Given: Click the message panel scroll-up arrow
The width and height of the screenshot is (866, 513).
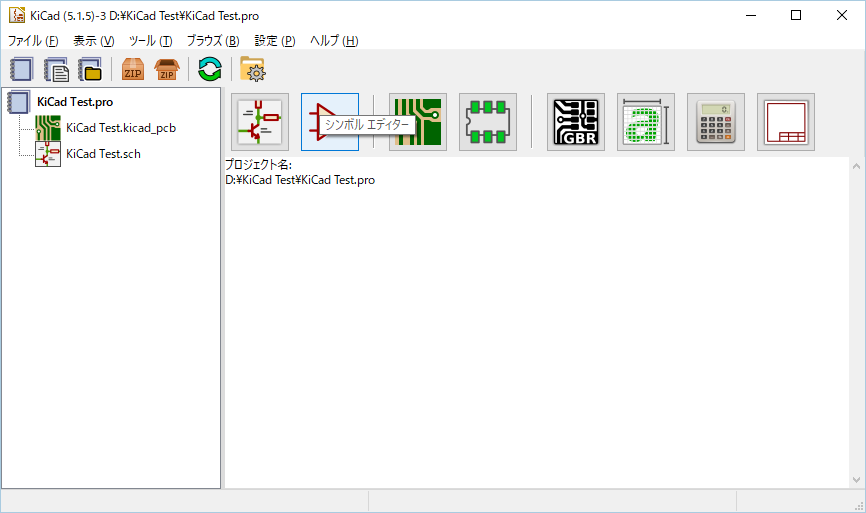Looking at the screenshot, I should [857, 166].
